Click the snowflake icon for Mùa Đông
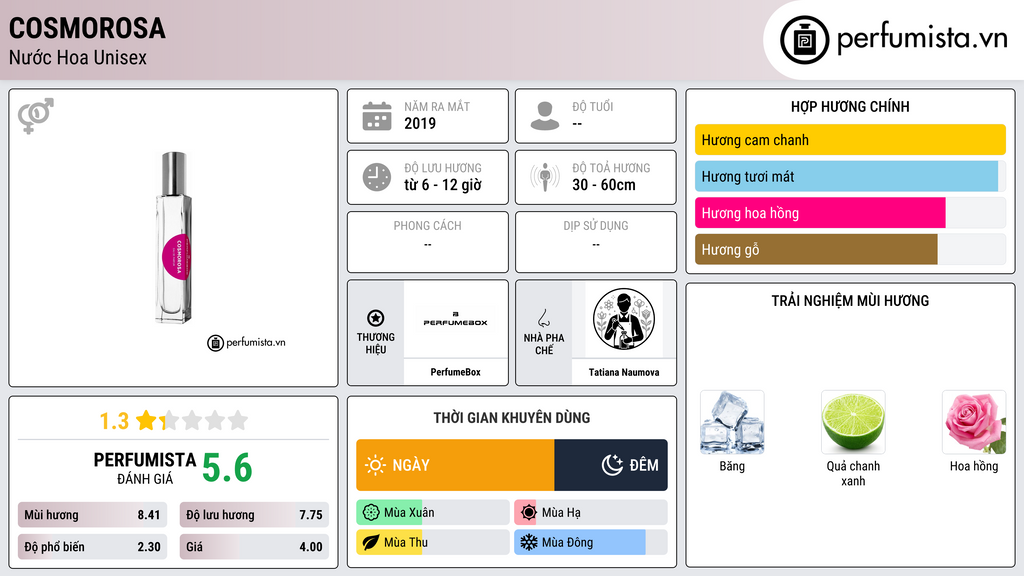 pyautogui.click(x=529, y=542)
